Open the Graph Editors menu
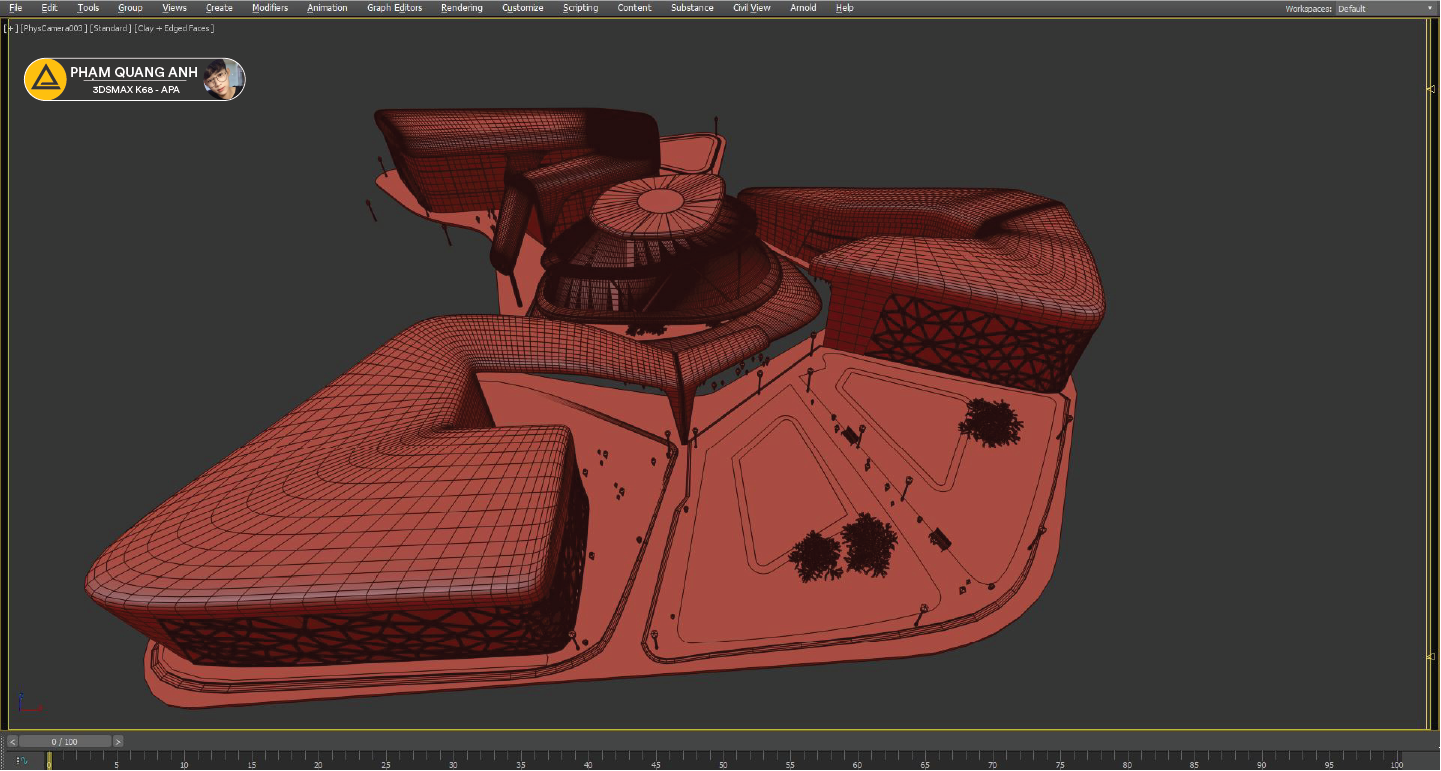Image resolution: width=1441 pixels, height=771 pixels. pyautogui.click(x=394, y=8)
